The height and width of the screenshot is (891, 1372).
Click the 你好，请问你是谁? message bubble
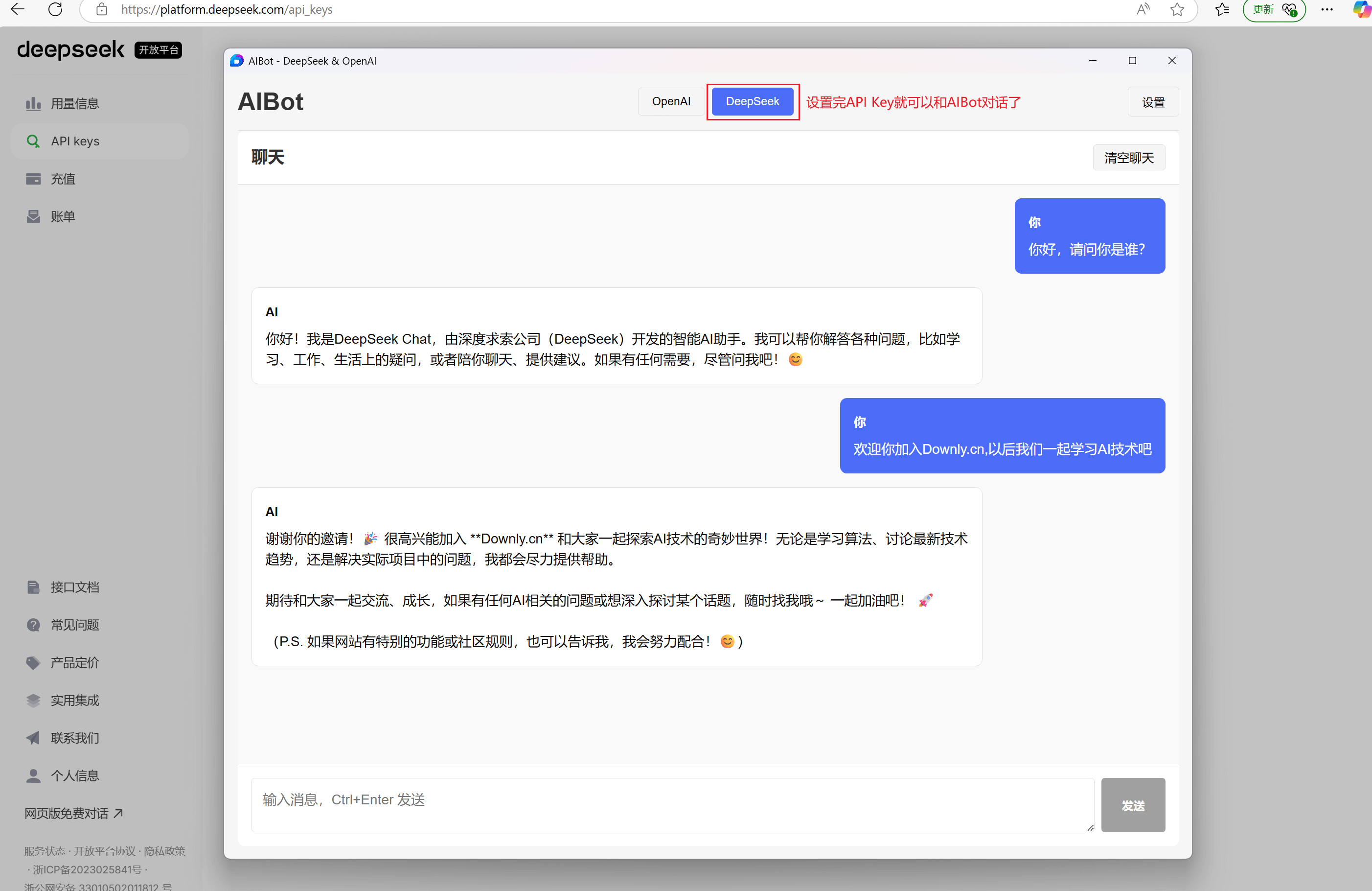pos(1090,236)
